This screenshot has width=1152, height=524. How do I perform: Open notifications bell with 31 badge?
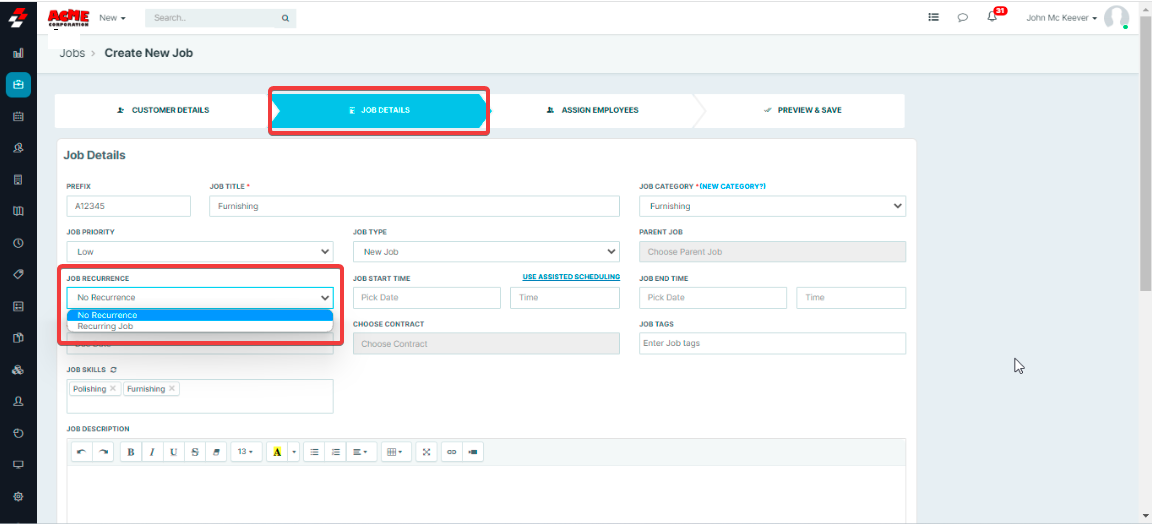(993, 17)
